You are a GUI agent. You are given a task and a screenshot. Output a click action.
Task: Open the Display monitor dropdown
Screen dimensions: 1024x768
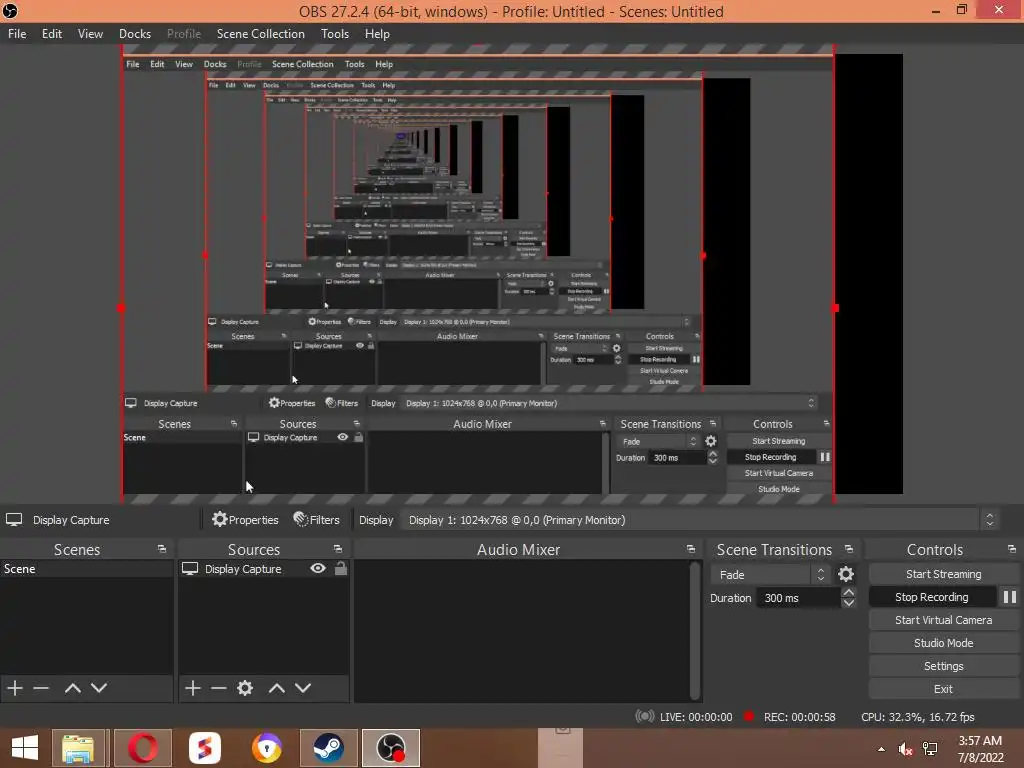699,520
